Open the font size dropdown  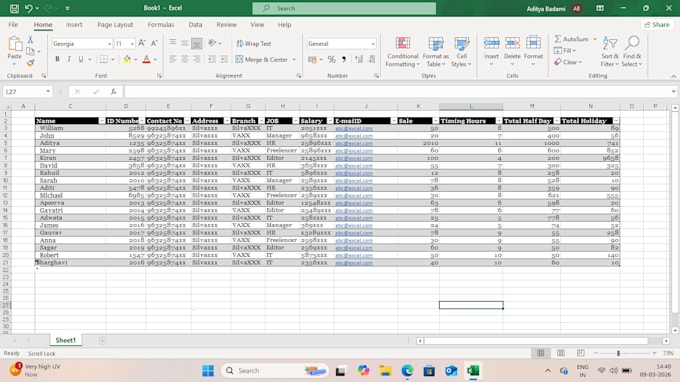132,44
